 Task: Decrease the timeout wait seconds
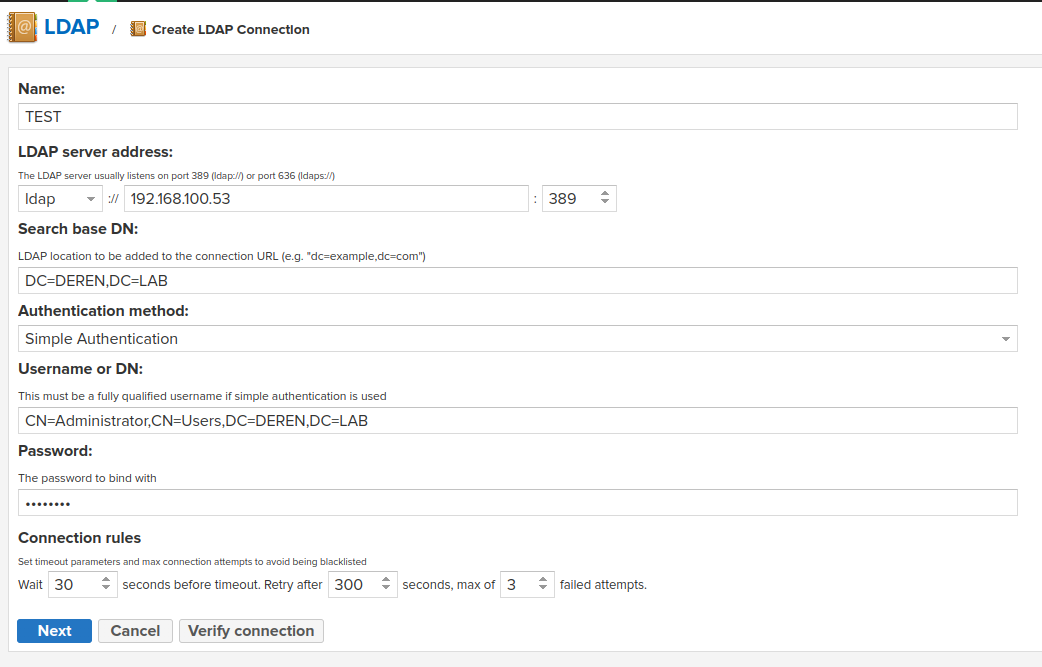pos(107,590)
